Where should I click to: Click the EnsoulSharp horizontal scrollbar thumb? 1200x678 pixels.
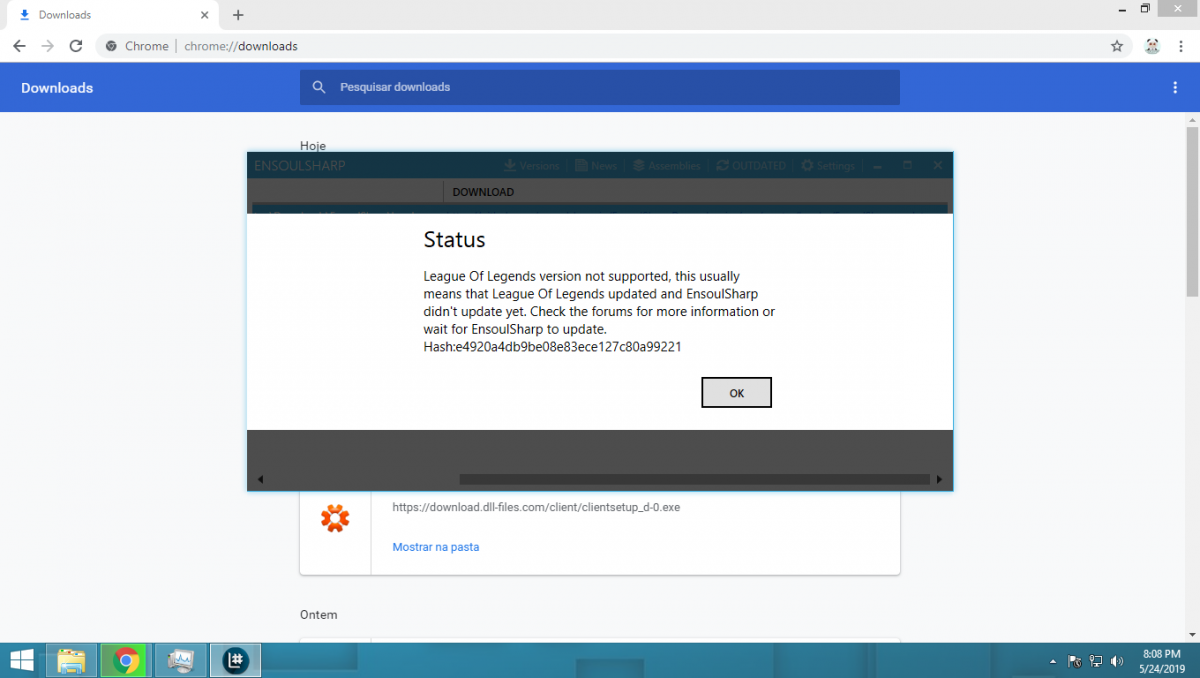[694, 480]
